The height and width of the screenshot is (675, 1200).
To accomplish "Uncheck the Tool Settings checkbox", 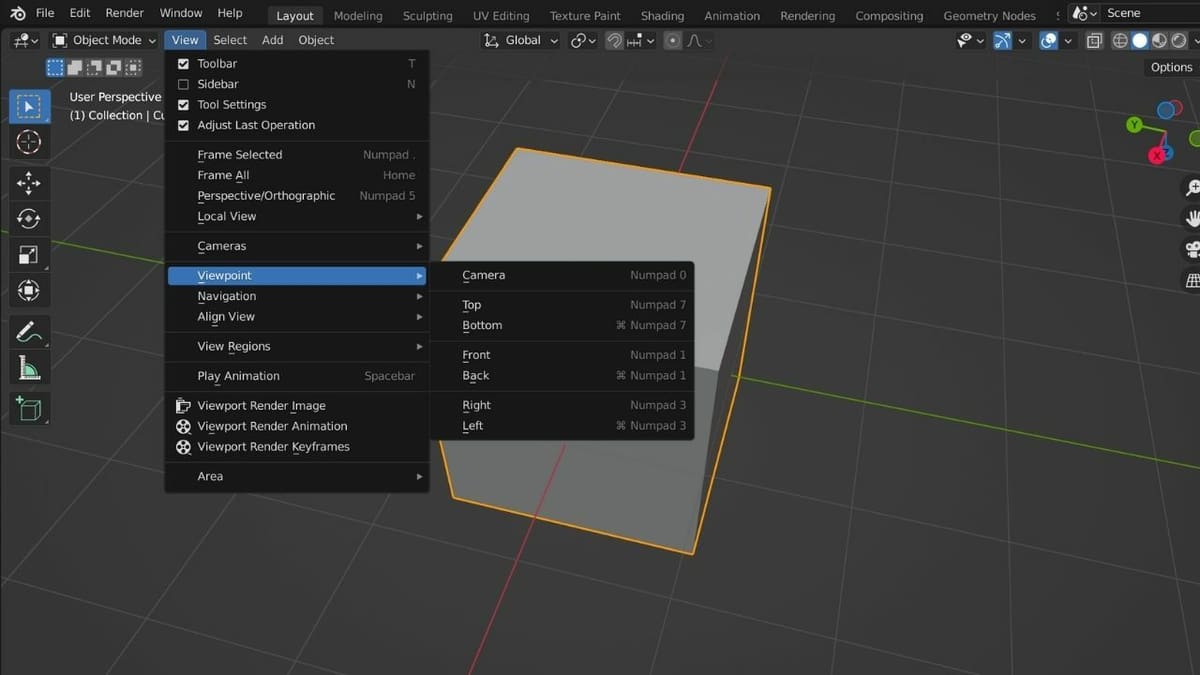I will [x=183, y=105].
